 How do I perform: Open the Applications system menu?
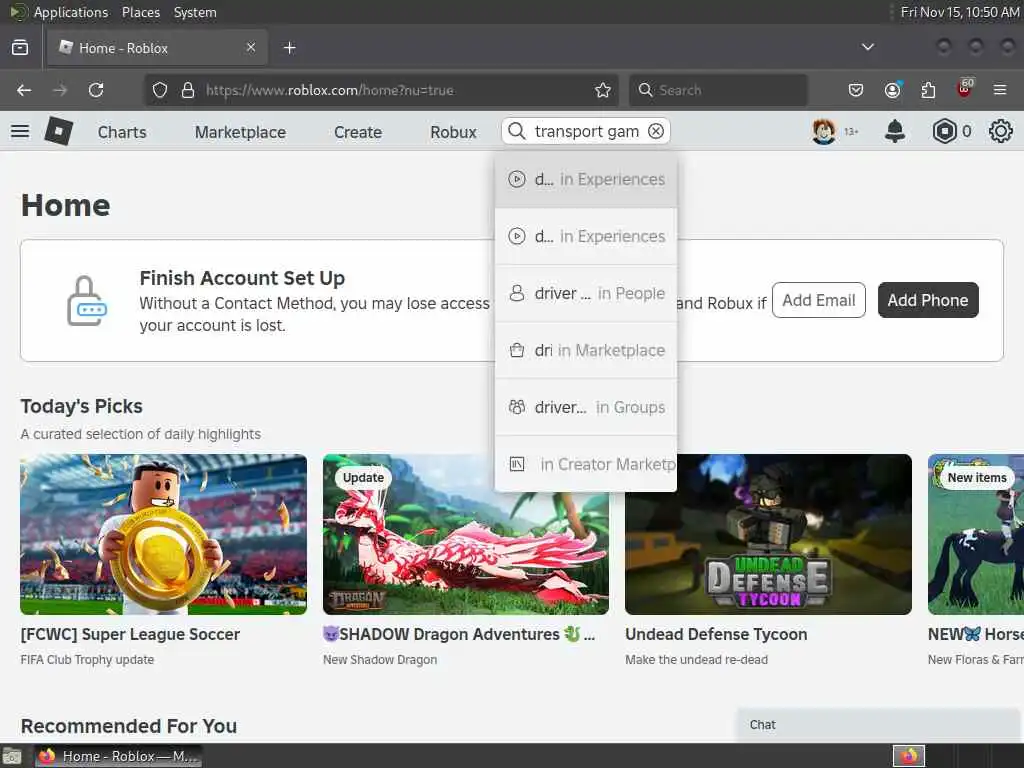pos(71,12)
